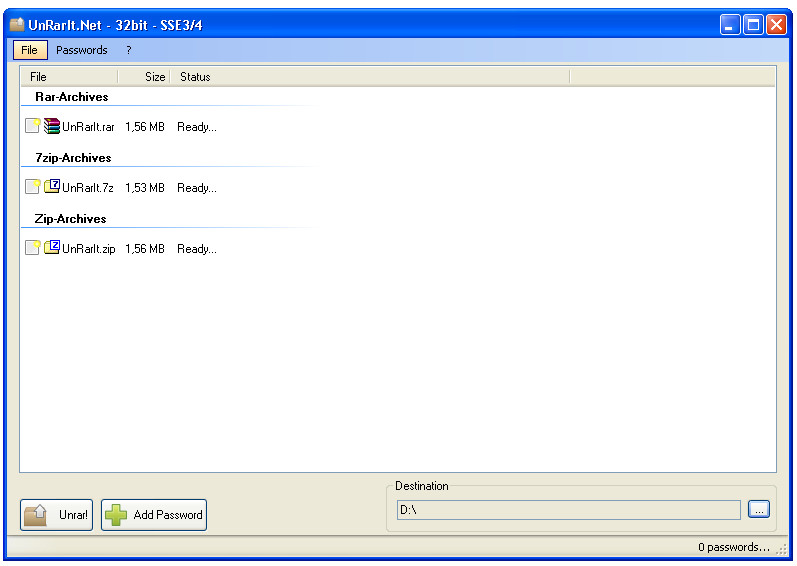The image size is (797, 566).
Task: Click the zip archive icon beside UnRarIt.zip
Action: coord(52,247)
